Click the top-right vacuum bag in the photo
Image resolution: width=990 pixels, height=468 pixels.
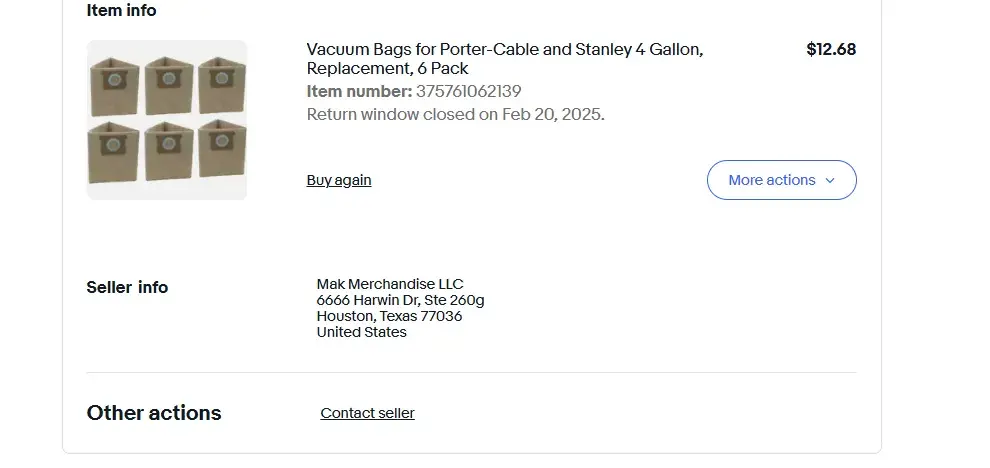tap(221, 84)
